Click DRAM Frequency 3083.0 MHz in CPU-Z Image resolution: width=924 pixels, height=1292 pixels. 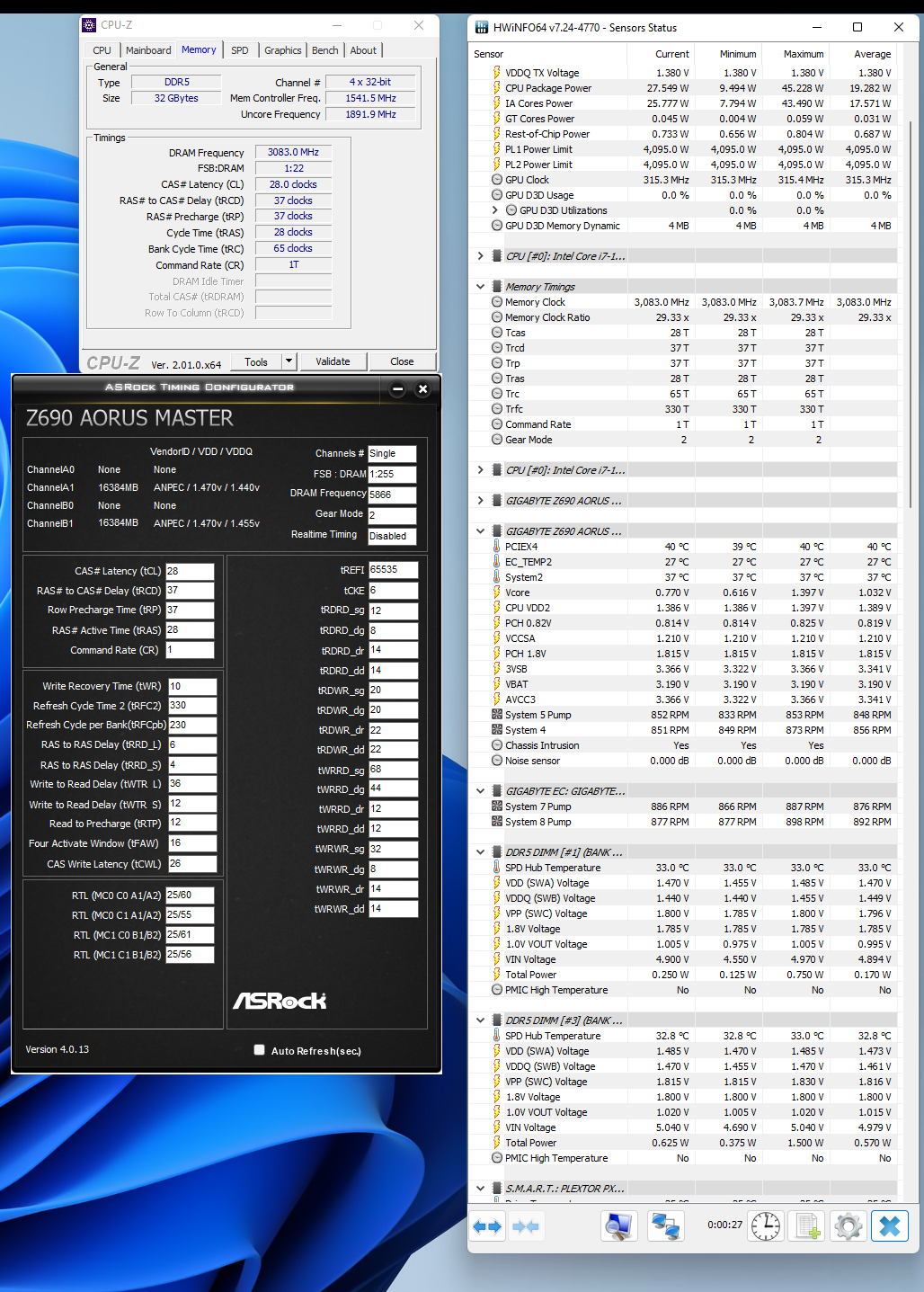[293, 153]
